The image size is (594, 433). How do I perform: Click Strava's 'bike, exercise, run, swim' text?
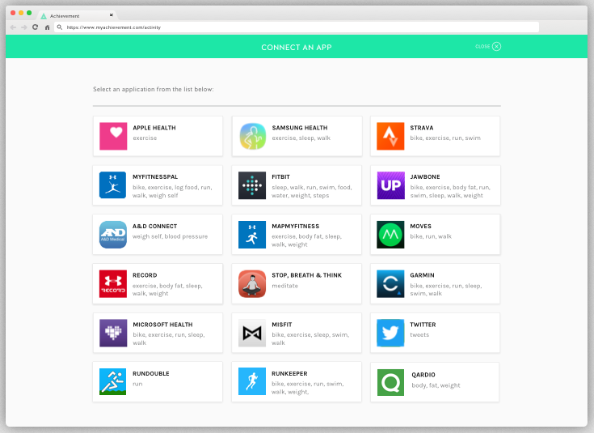[446, 138]
